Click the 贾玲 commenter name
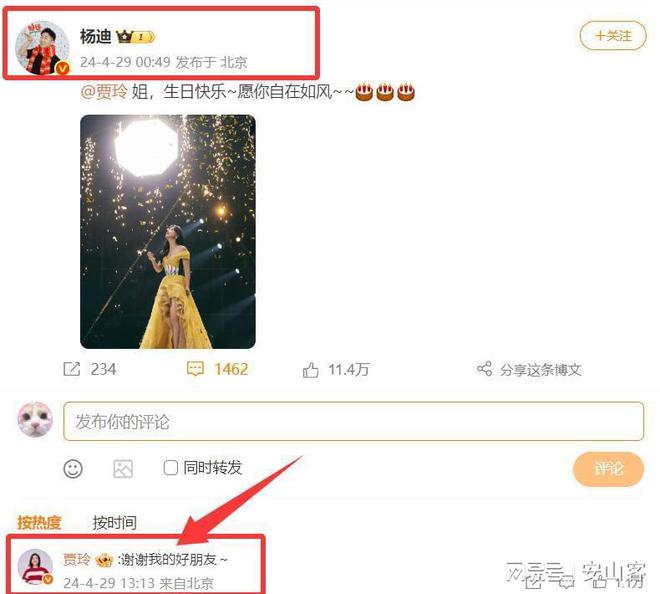The image size is (660, 594). point(77,559)
